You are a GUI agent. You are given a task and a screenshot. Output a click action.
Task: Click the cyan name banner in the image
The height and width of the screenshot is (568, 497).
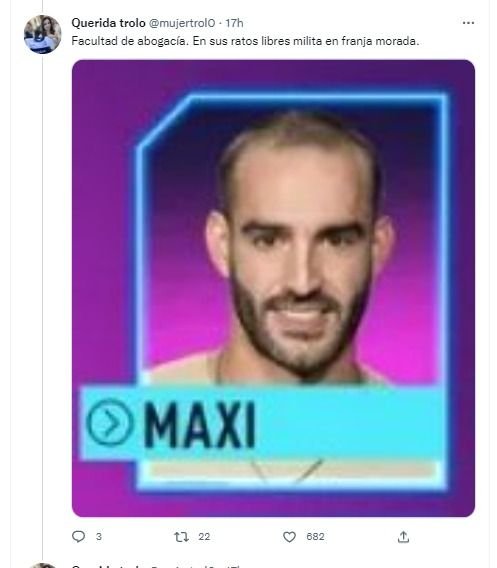262,423
